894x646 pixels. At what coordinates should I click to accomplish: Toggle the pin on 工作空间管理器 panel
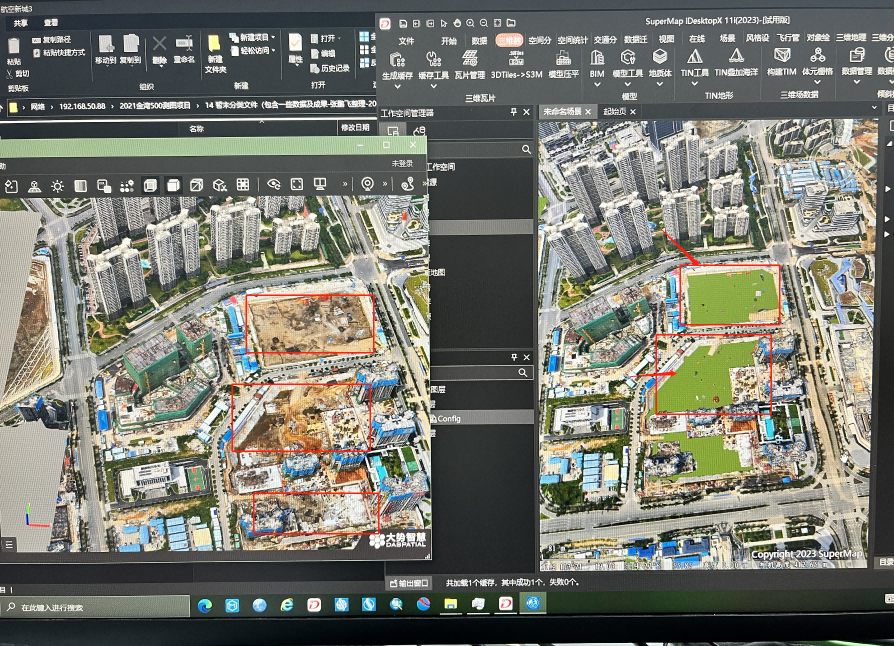(514, 112)
